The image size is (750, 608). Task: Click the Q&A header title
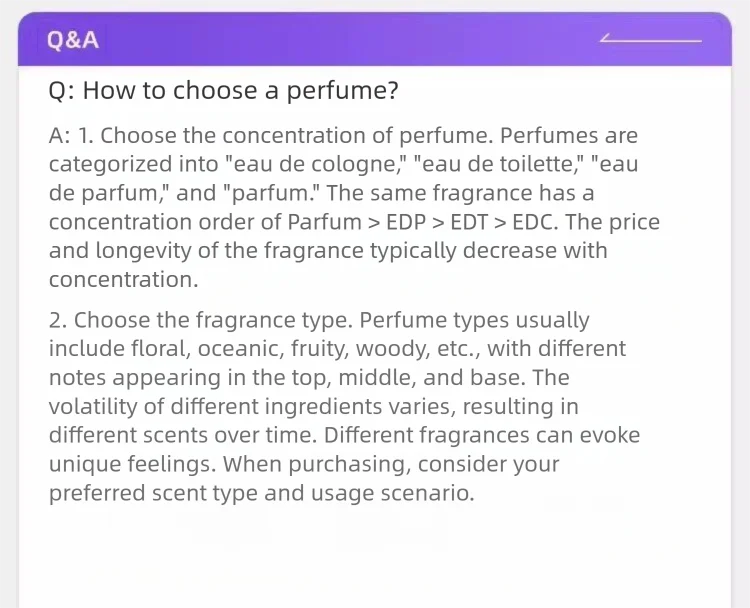coord(73,40)
